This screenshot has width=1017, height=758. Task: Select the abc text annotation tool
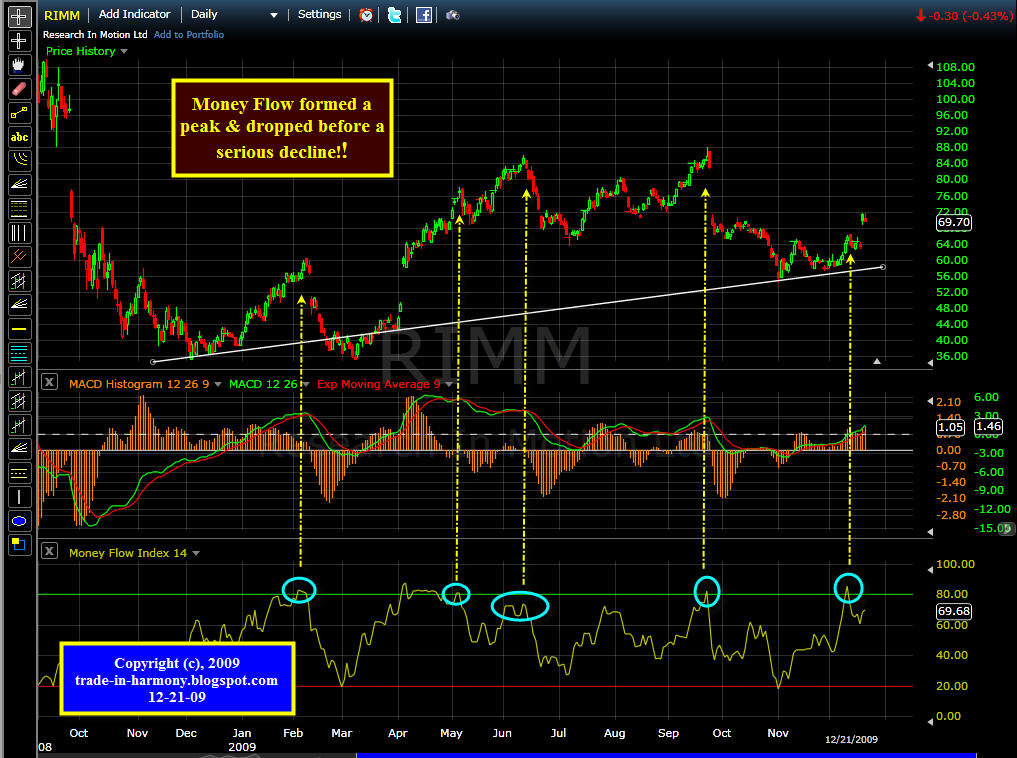coord(19,137)
